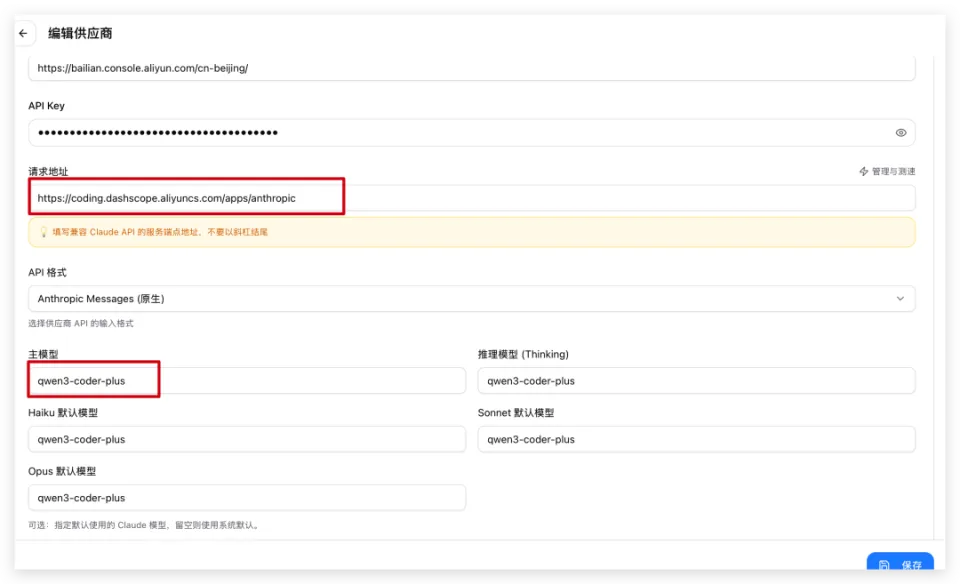960x584 pixels.
Task: Click the 选择供应商 API 的输入格式 helper text
Action: coord(81,324)
